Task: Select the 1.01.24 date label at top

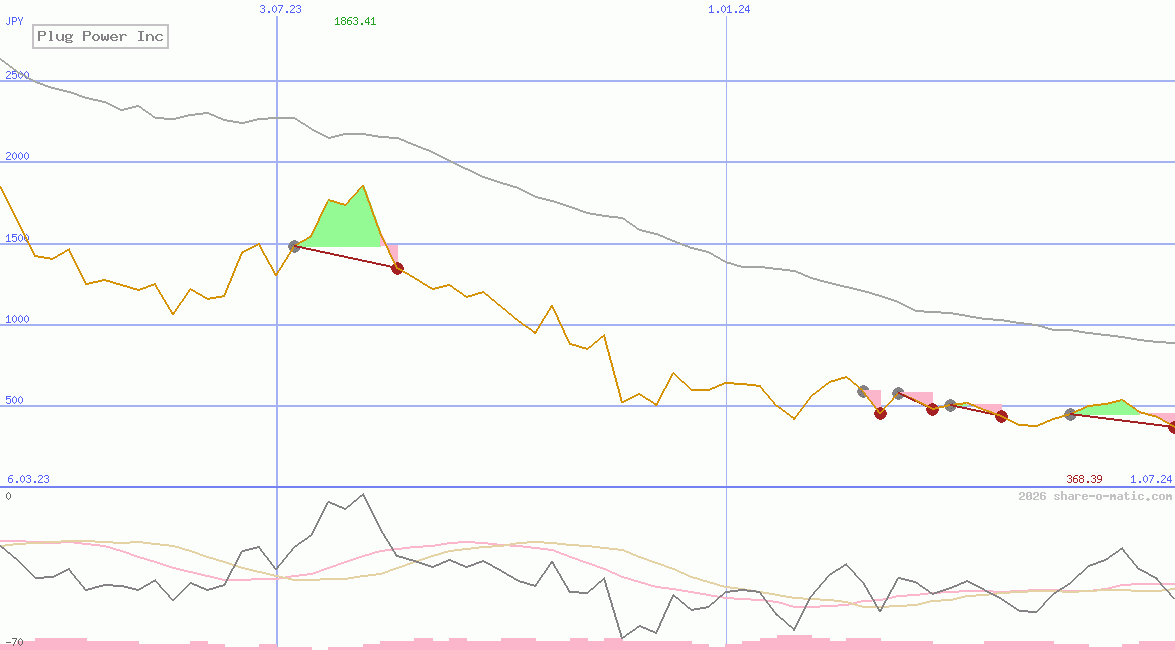Action: point(729,9)
